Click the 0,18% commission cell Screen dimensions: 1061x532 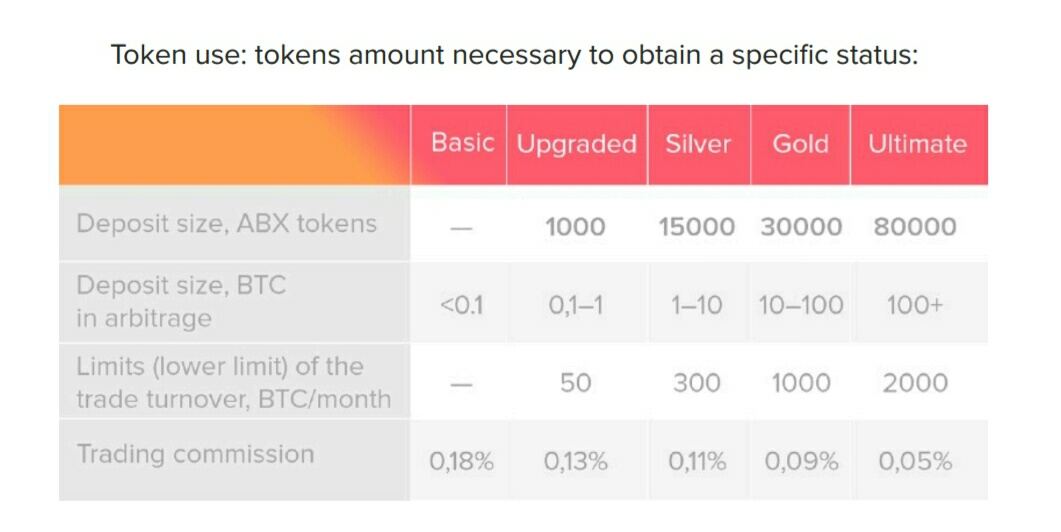click(461, 462)
